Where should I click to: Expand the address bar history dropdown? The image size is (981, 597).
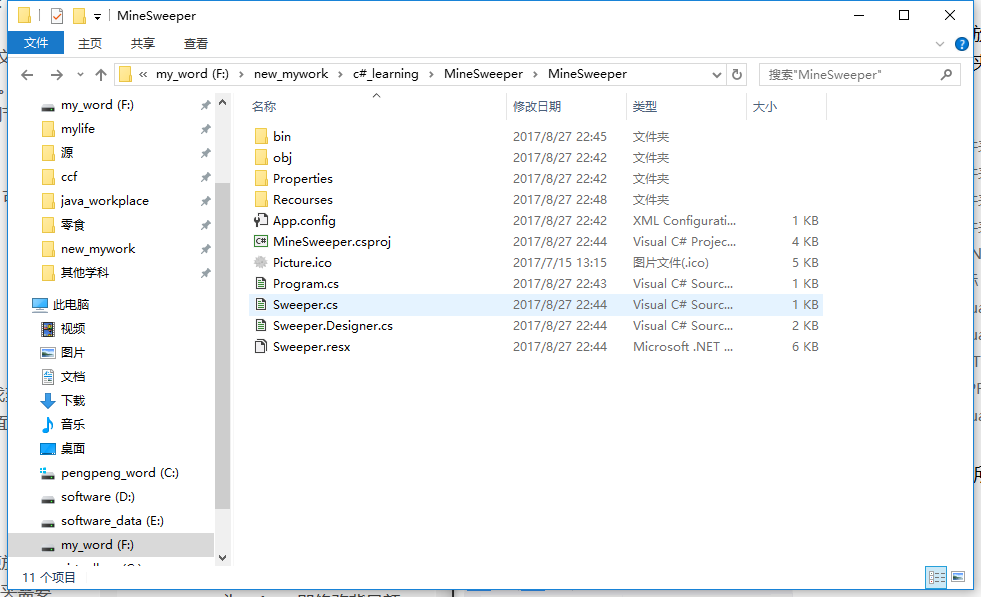point(717,75)
